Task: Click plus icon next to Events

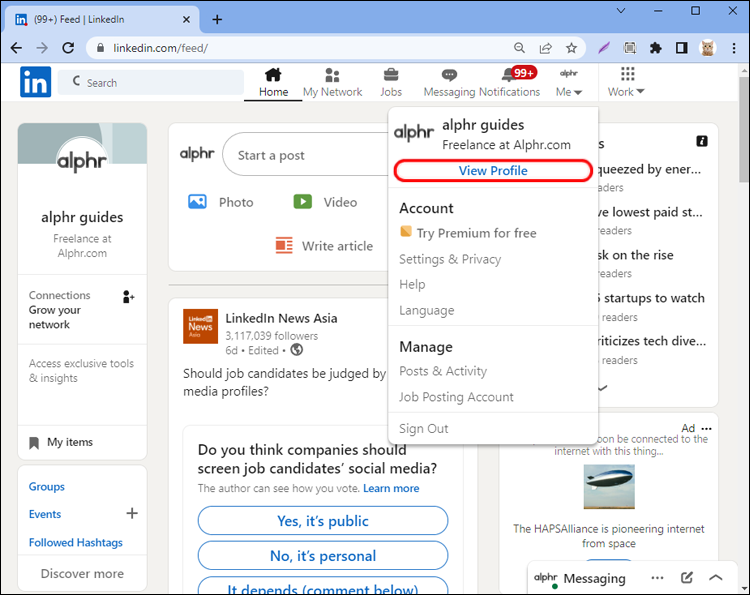Action: point(132,514)
